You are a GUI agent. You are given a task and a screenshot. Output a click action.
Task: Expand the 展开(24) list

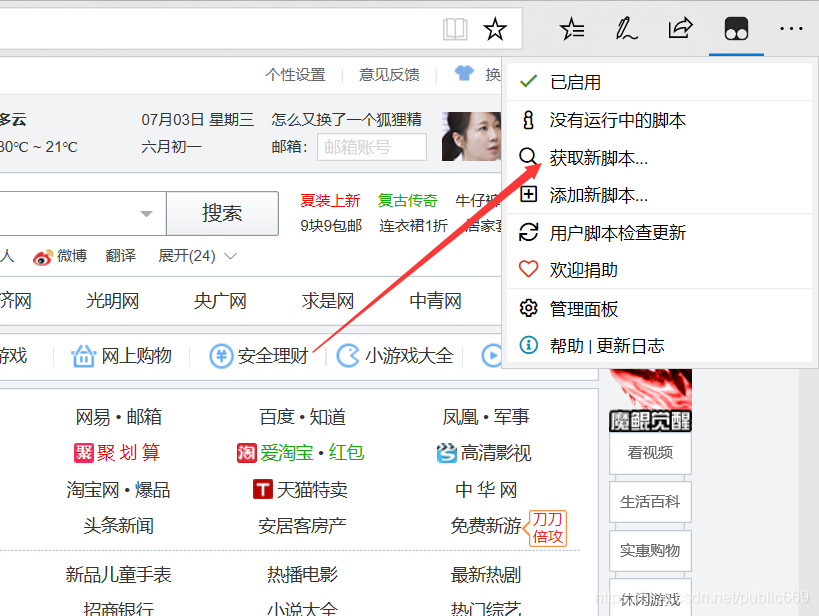pyautogui.click(x=197, y=256)
